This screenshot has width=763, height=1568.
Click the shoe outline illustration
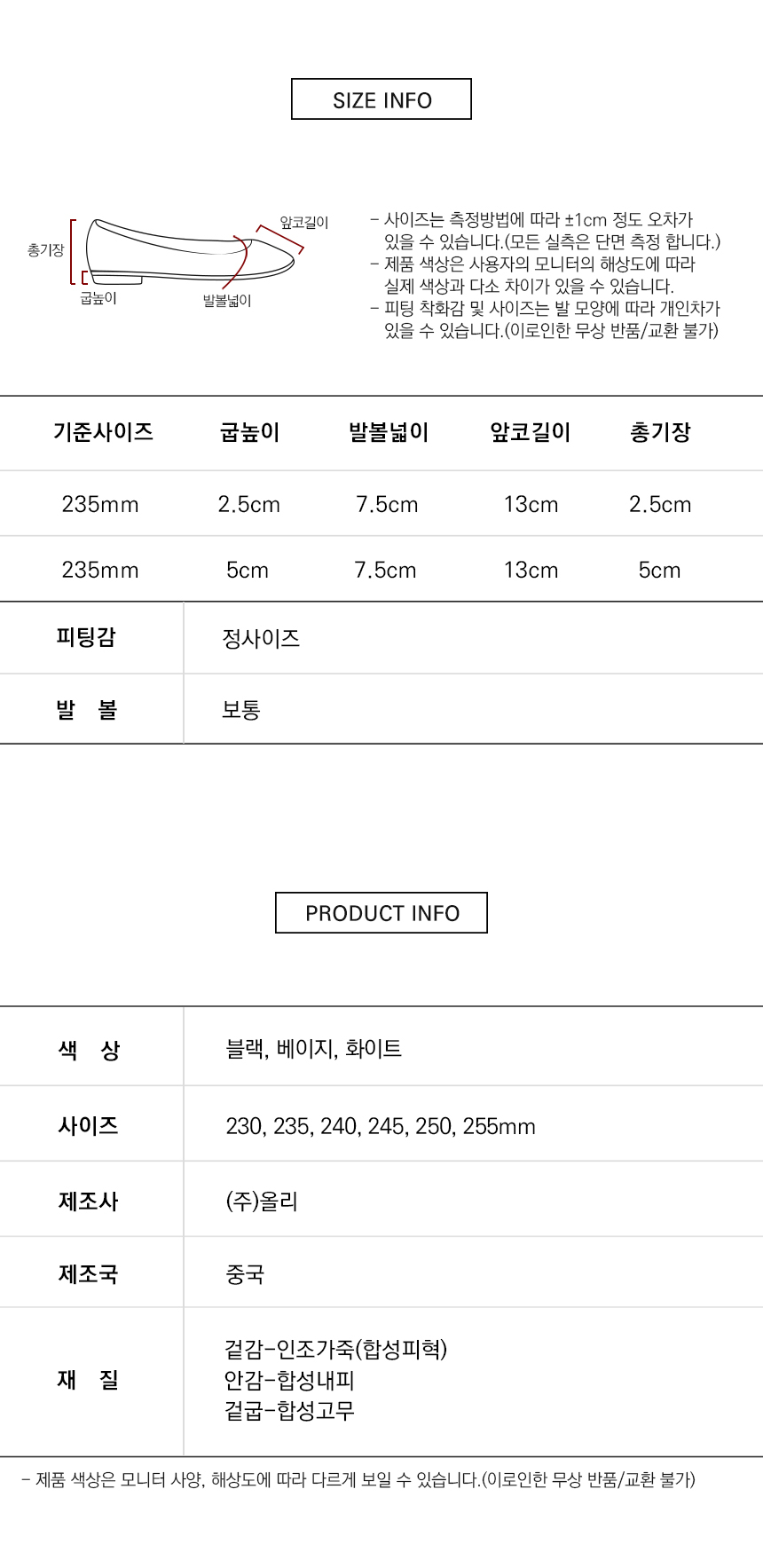click(x=188, y=251)
